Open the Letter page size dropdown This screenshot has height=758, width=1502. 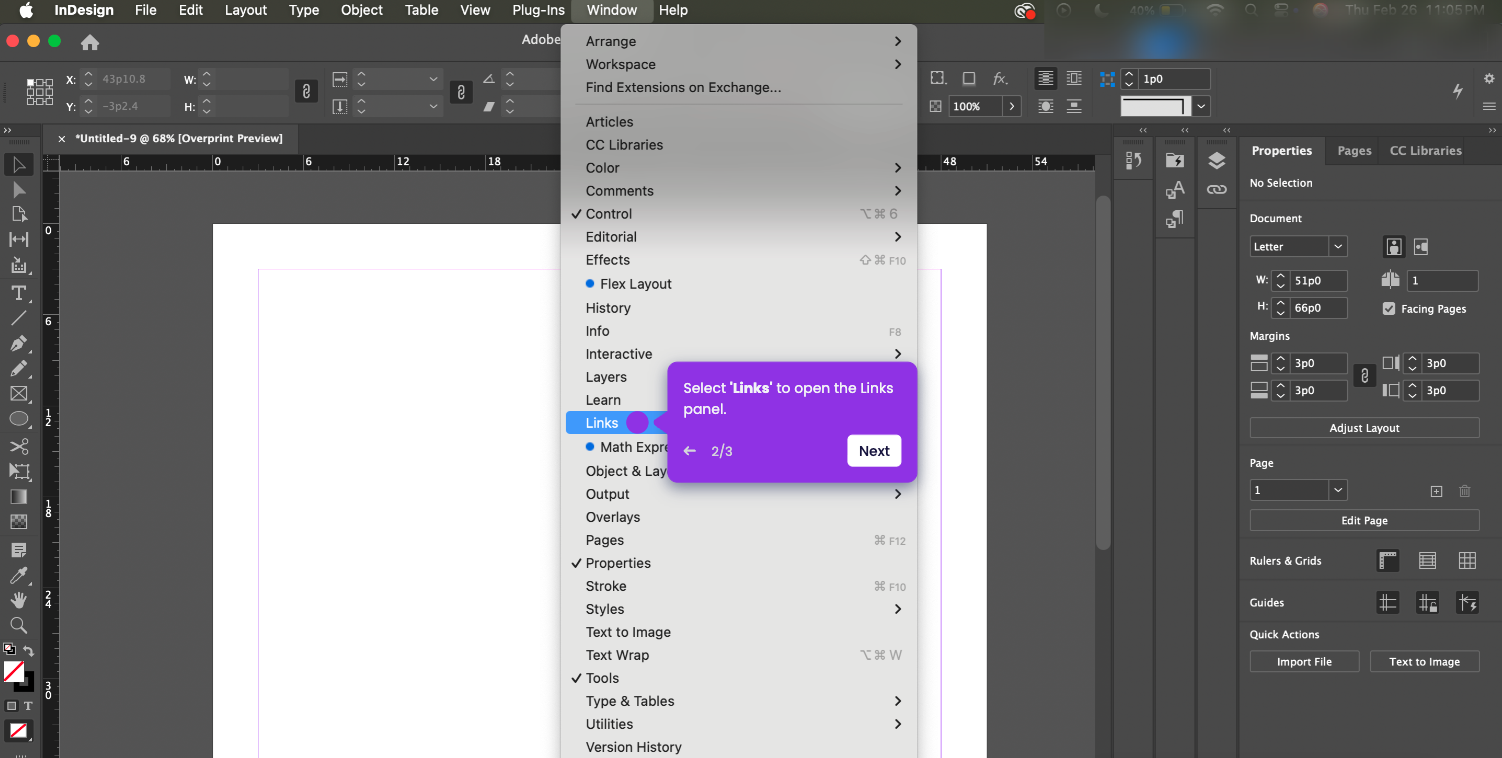point(1338,246)
